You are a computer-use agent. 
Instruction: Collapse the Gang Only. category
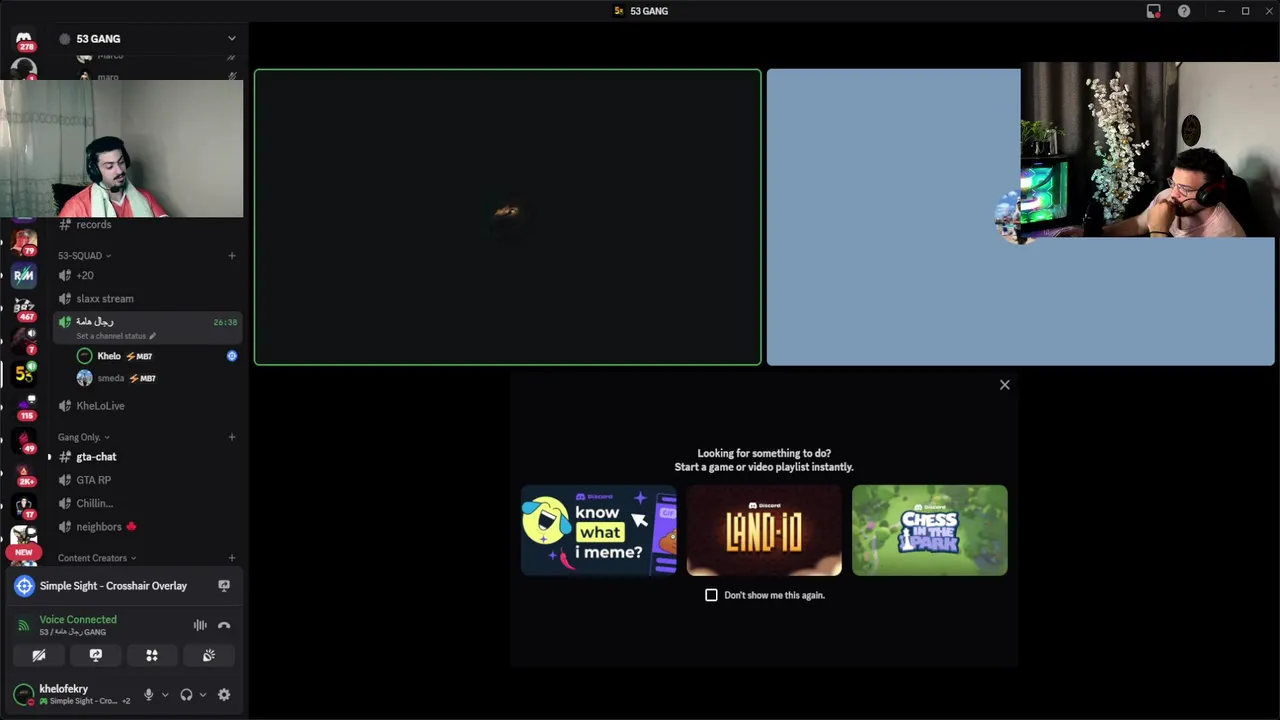84,437
